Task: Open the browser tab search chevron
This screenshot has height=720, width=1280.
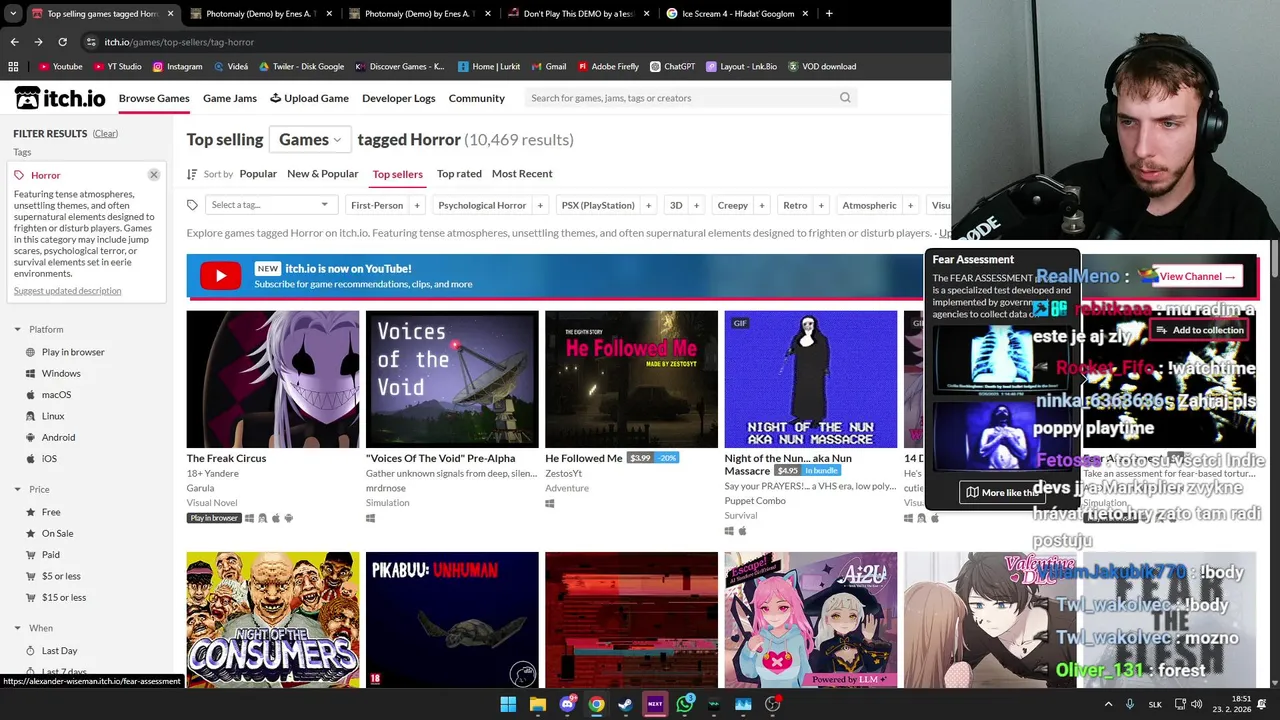Action: click(13, 14)
